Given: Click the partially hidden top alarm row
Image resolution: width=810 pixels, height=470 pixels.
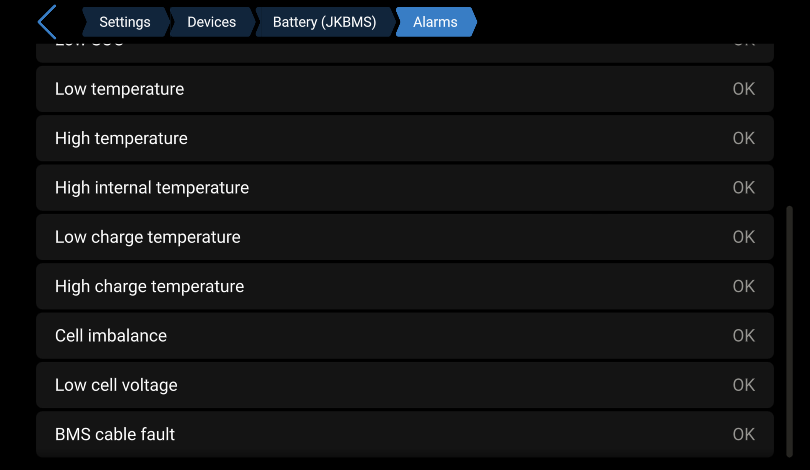Looking at the screenshot, I should pos(405,53).
